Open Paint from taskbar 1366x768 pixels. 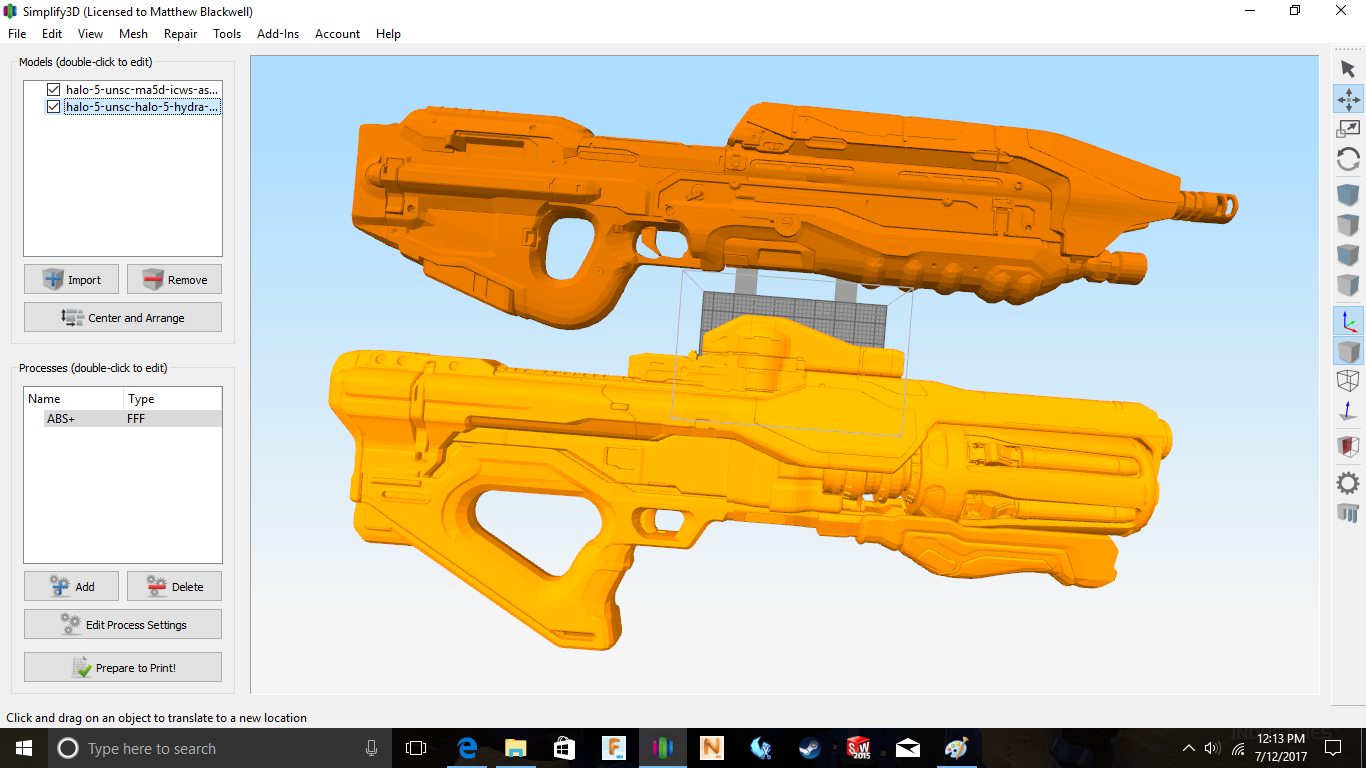pyautogui.click(x=956, y=748)
